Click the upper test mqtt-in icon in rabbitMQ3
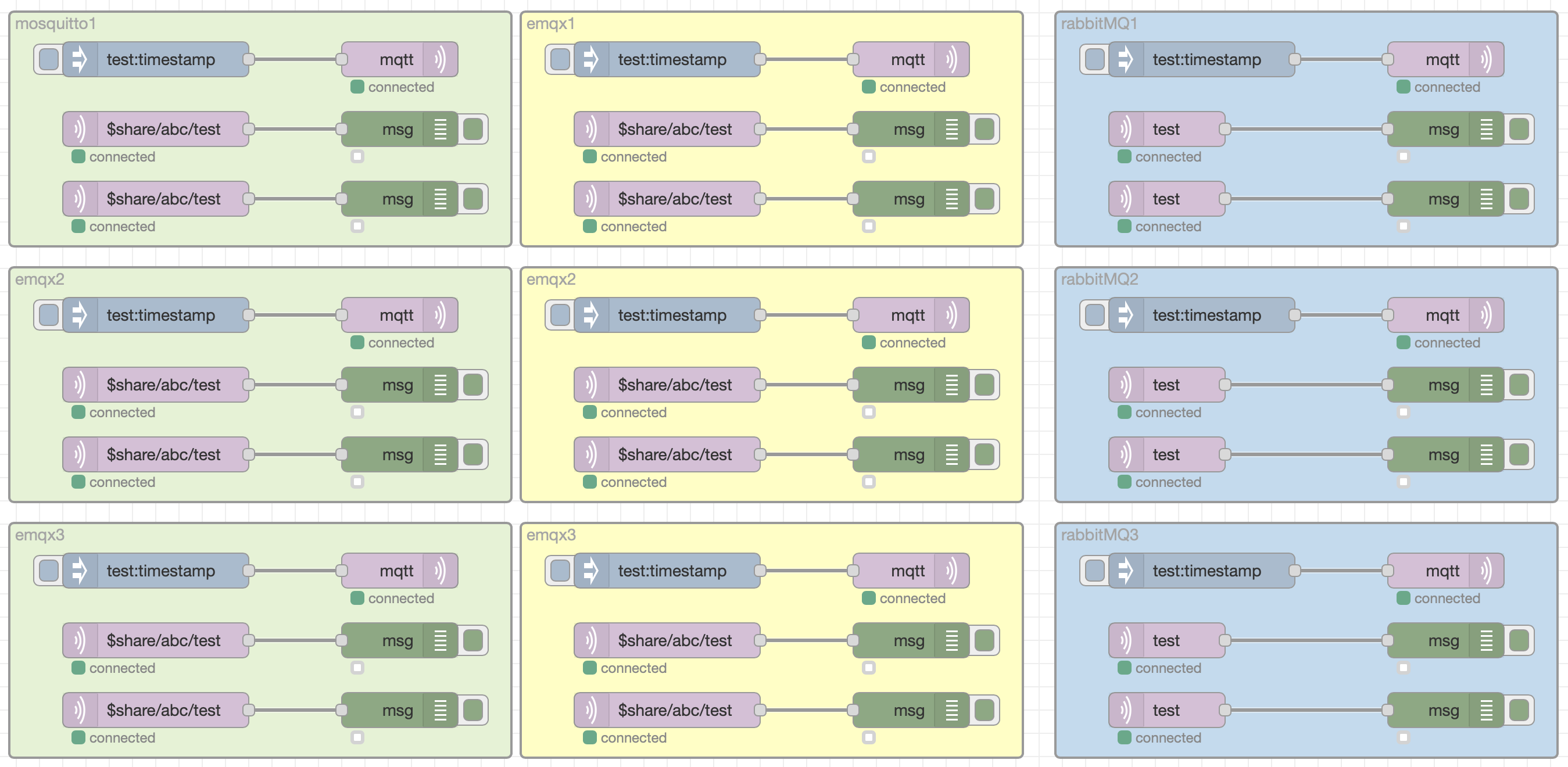 click(1126, 640)
